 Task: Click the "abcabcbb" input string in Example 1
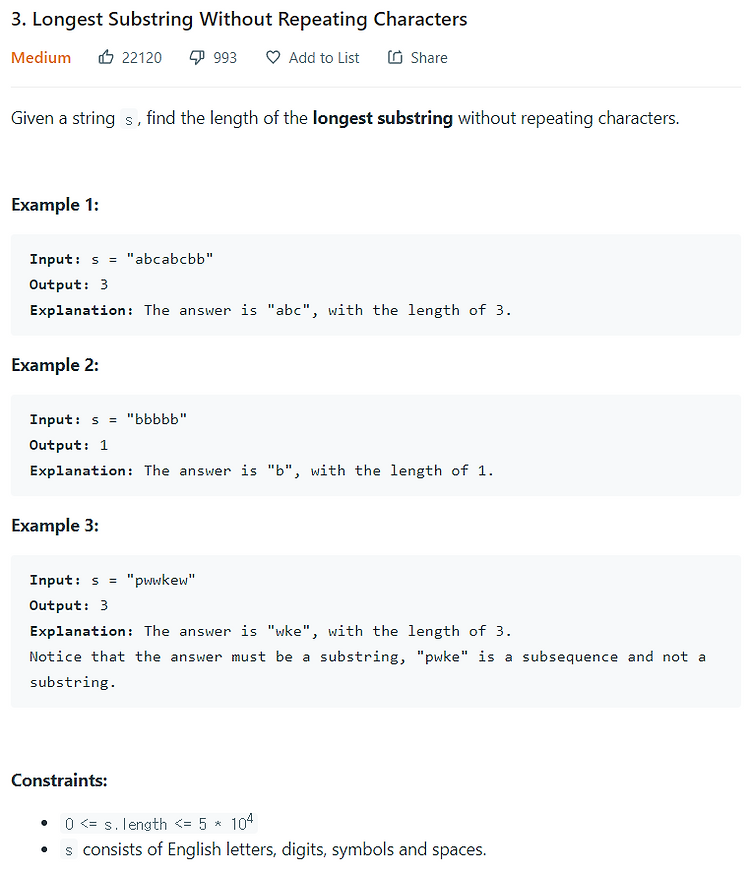pyautogui.click(x=170, y=259)
